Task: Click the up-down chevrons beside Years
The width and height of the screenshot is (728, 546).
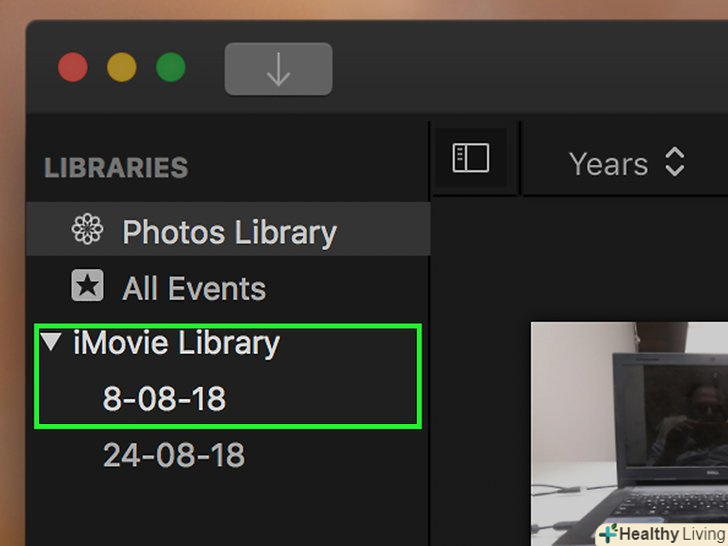Action: tap(675, 163)
